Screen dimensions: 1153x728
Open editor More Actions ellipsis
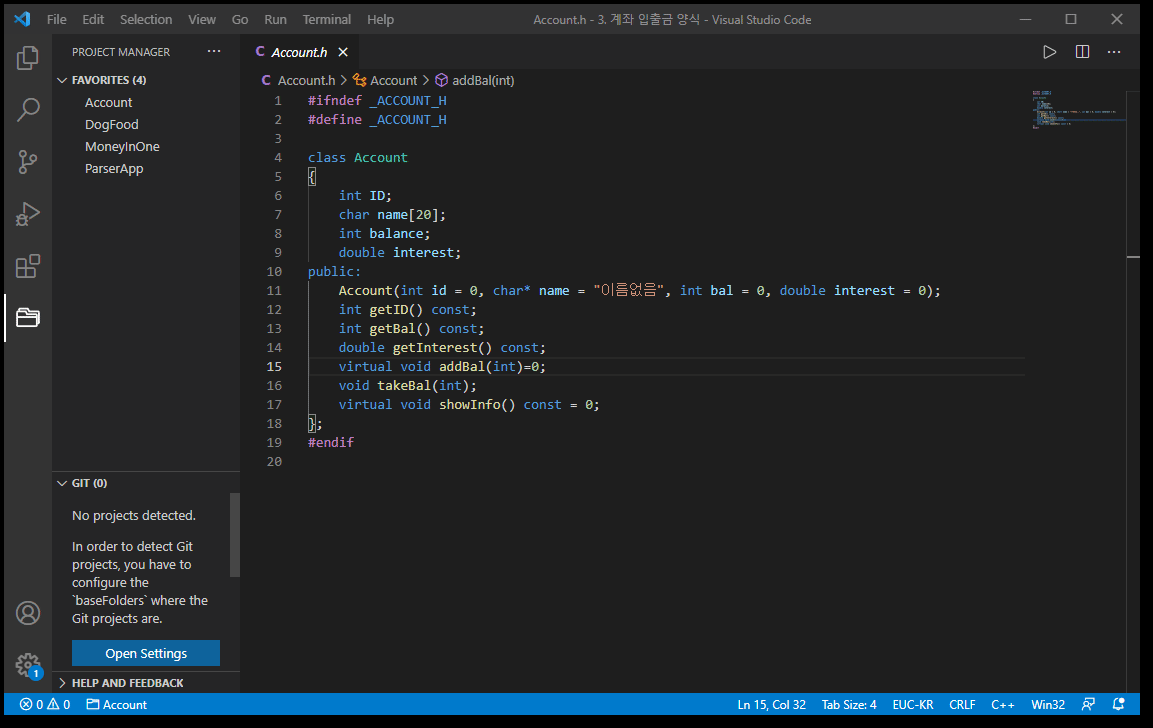tap(1114, 52)
